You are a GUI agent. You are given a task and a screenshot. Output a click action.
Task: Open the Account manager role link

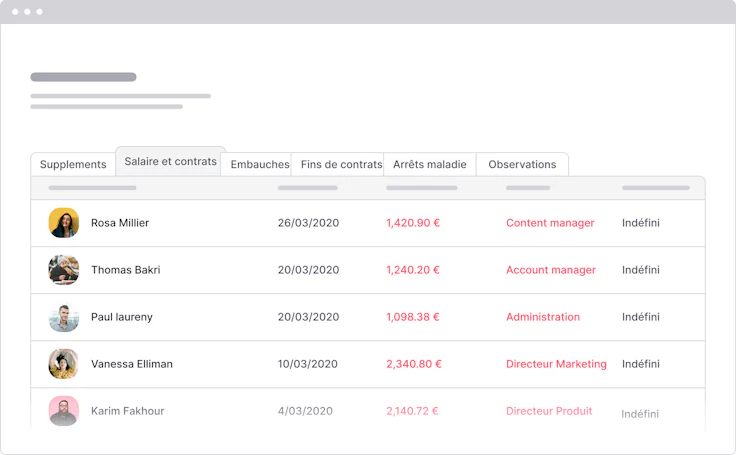tap(551, 270)
